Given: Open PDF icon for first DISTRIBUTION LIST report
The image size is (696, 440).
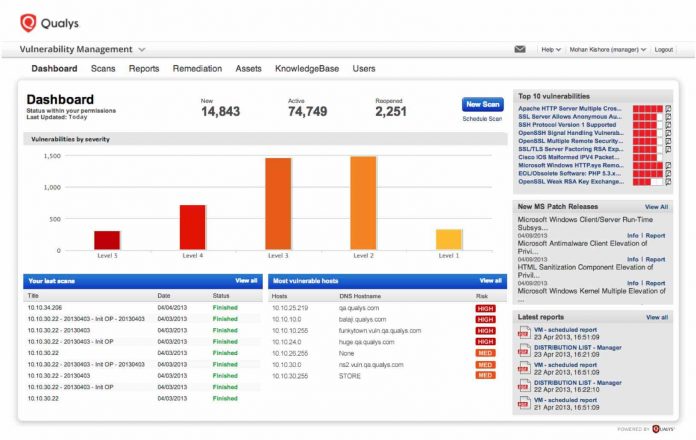Looking at the screenshot, I should click(x=524, y=351).
